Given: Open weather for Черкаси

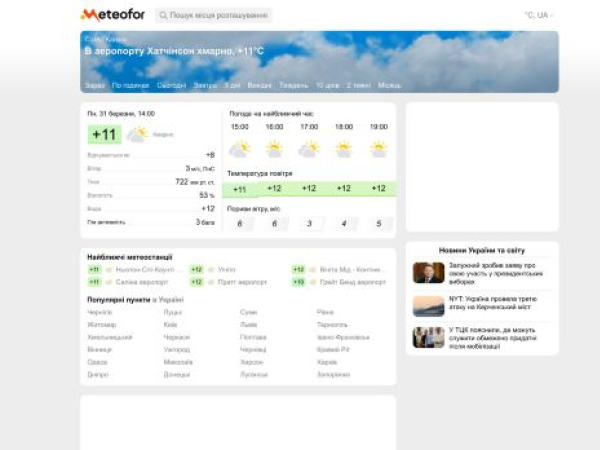Looking at the screenshot, I should click(x=176, y=337).
